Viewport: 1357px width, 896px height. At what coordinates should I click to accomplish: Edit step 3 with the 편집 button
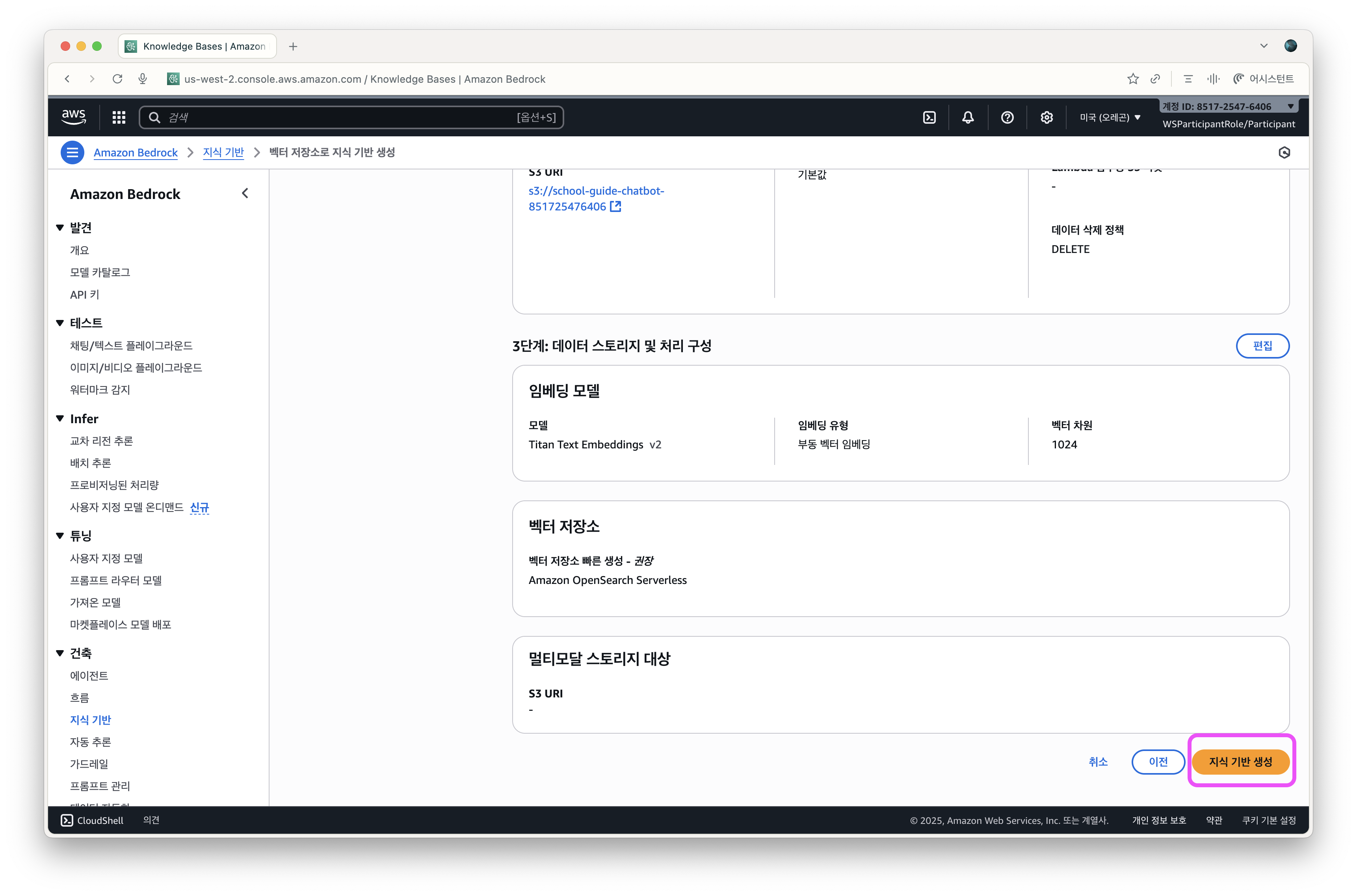[x=1262, y=346]
